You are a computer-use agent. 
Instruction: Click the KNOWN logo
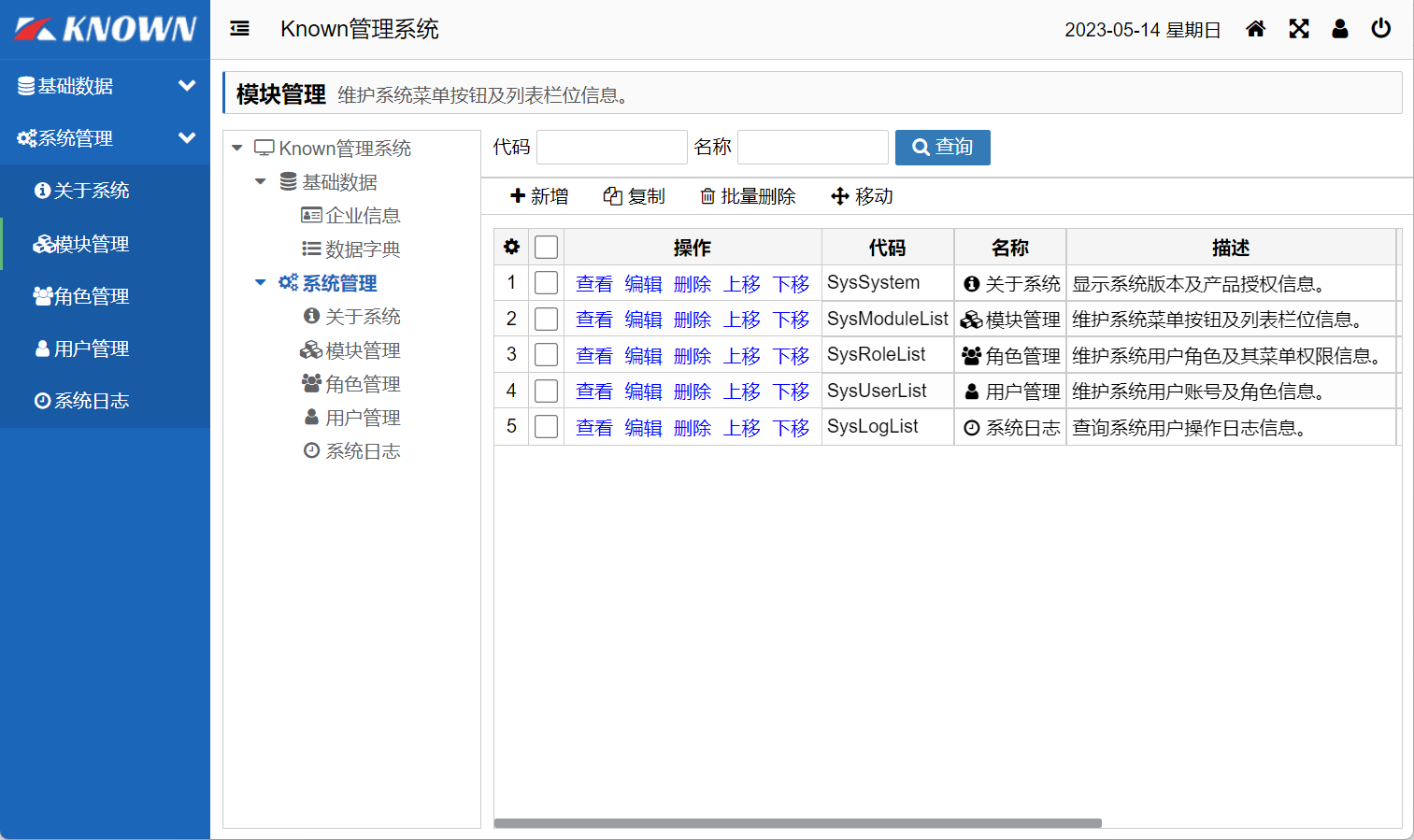pyautogui.click(x=106, y=29)
